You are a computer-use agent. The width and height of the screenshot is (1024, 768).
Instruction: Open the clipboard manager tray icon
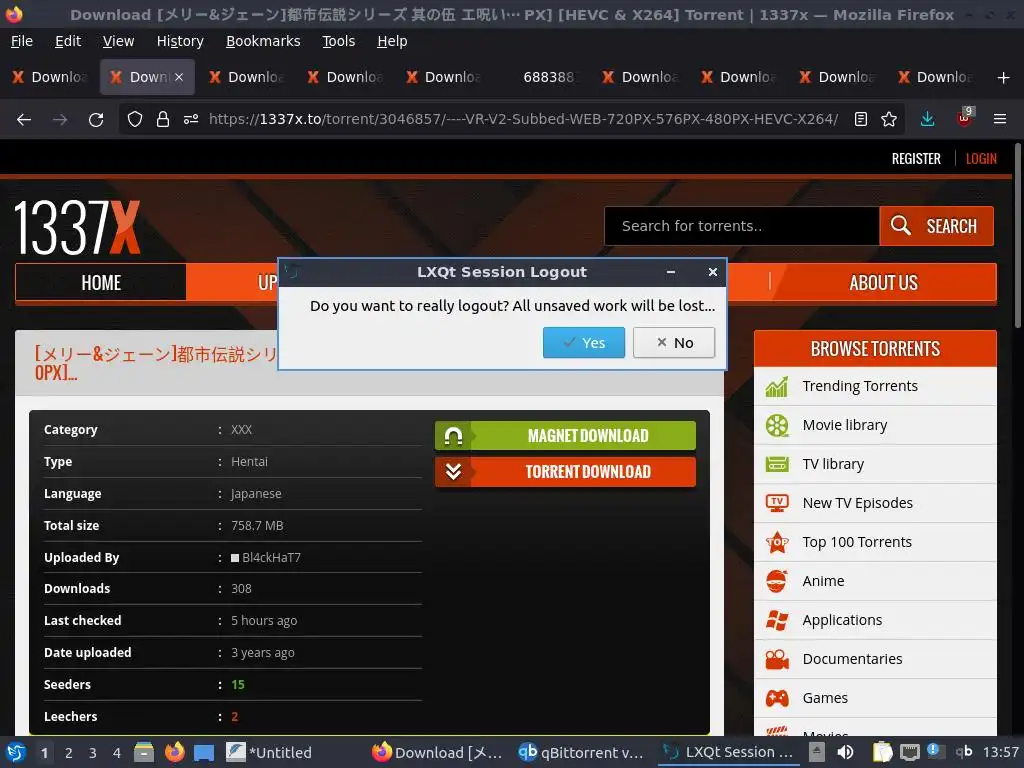pyautogui.click(x=882, y=752)
